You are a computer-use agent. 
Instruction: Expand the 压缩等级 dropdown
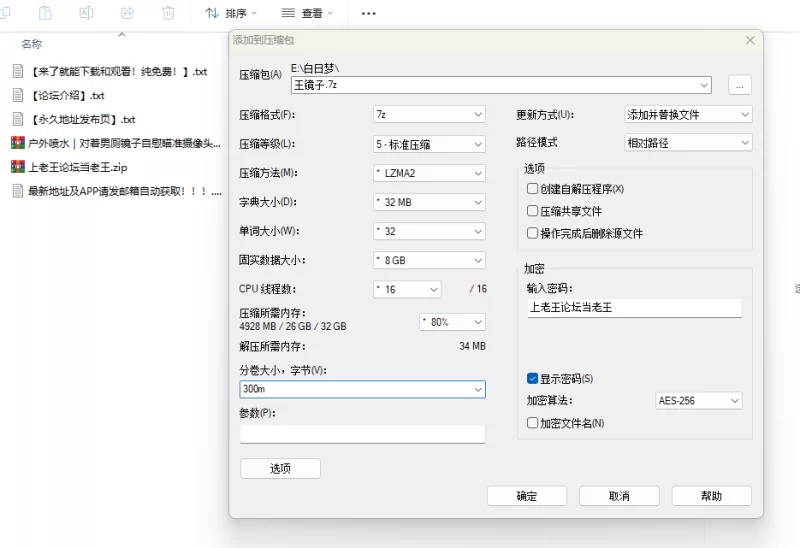pos(429,144)
